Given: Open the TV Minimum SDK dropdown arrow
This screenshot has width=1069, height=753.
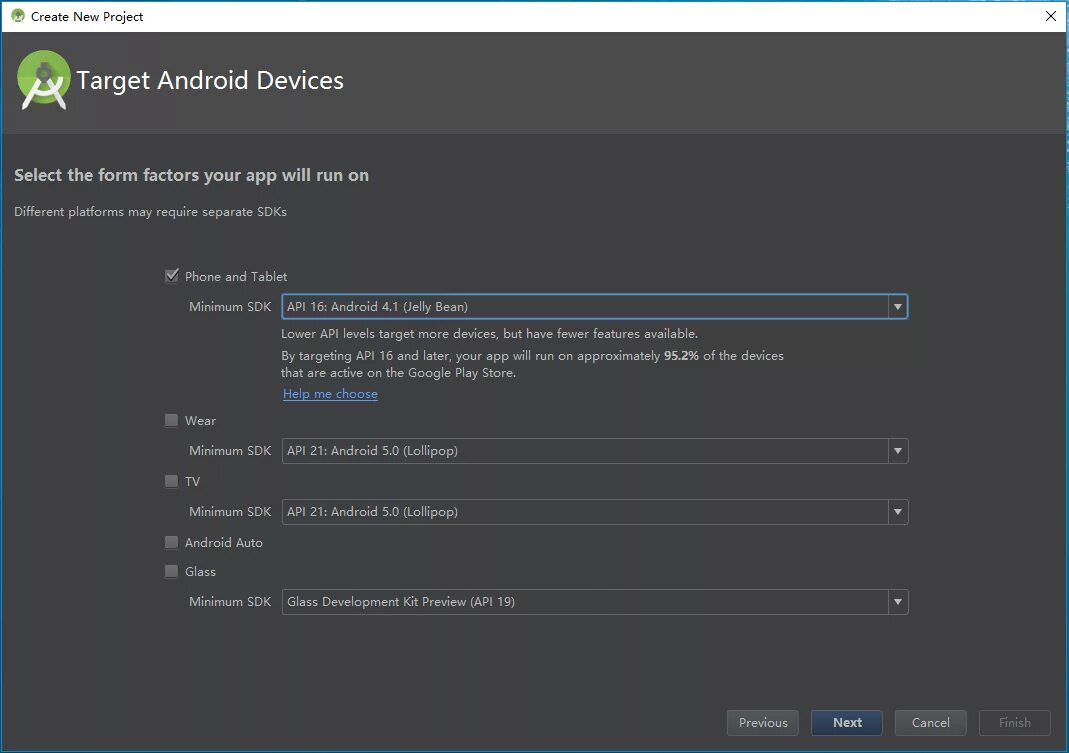Looking at the screenshot, I should point(897,512).
